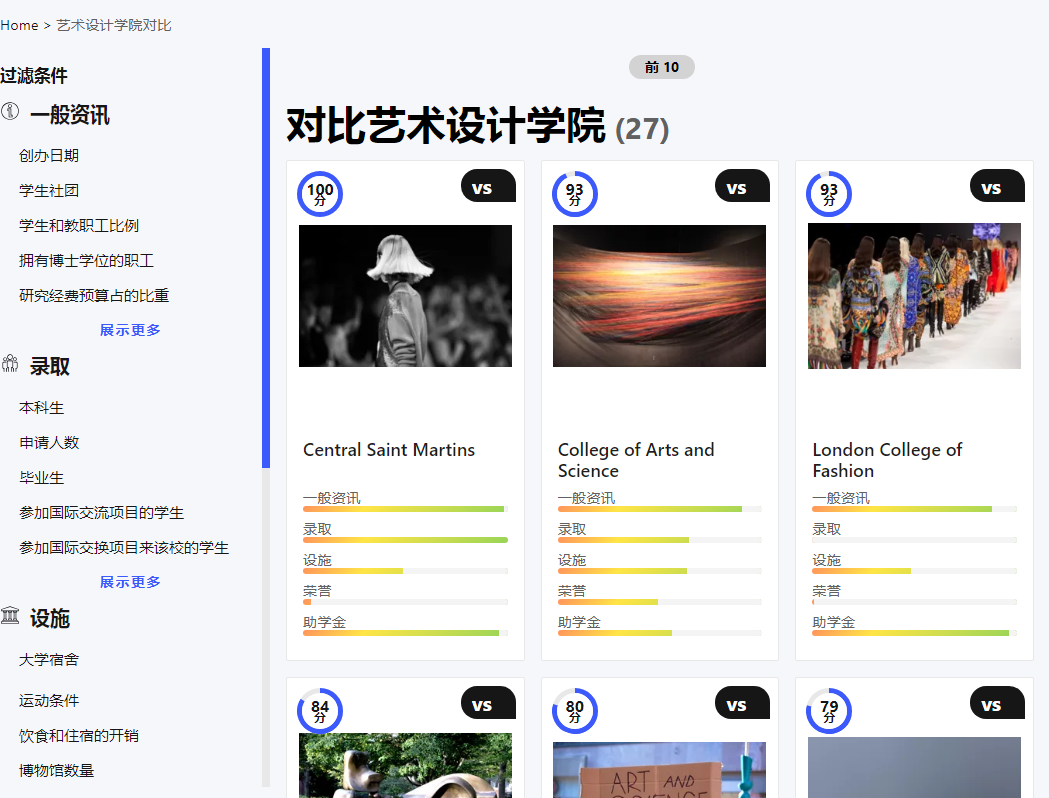The height and width of the screenshot is (798, 1049).
Task: Select 本科生 filter
Action: pos(41,408)
